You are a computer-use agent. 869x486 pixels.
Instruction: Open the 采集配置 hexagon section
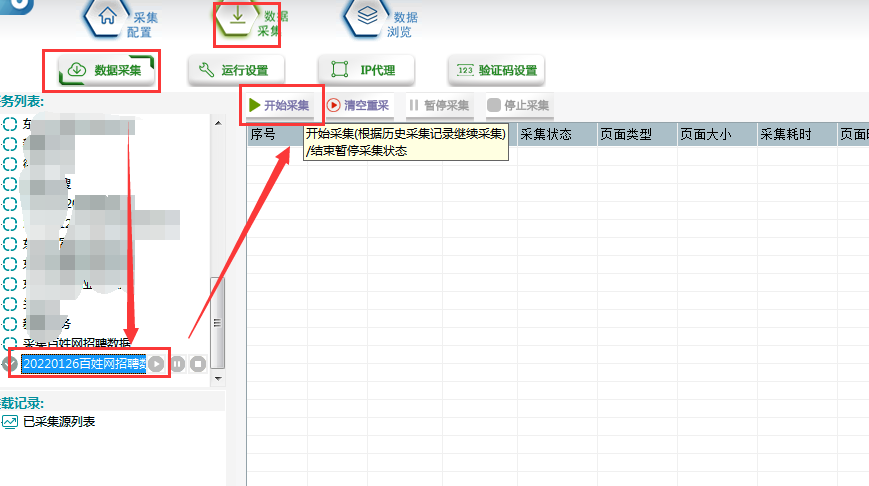120,19
